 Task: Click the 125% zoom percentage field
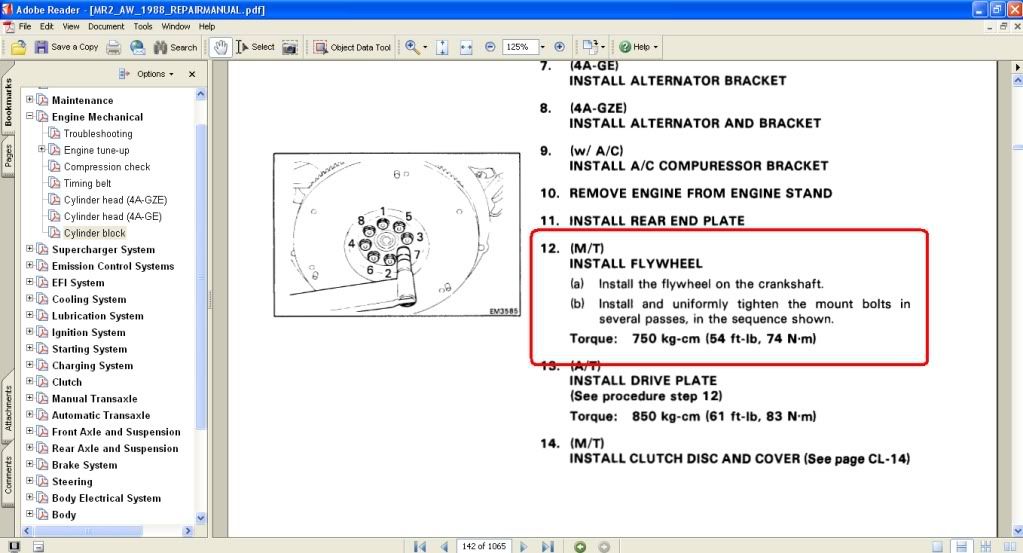[519, 47]
